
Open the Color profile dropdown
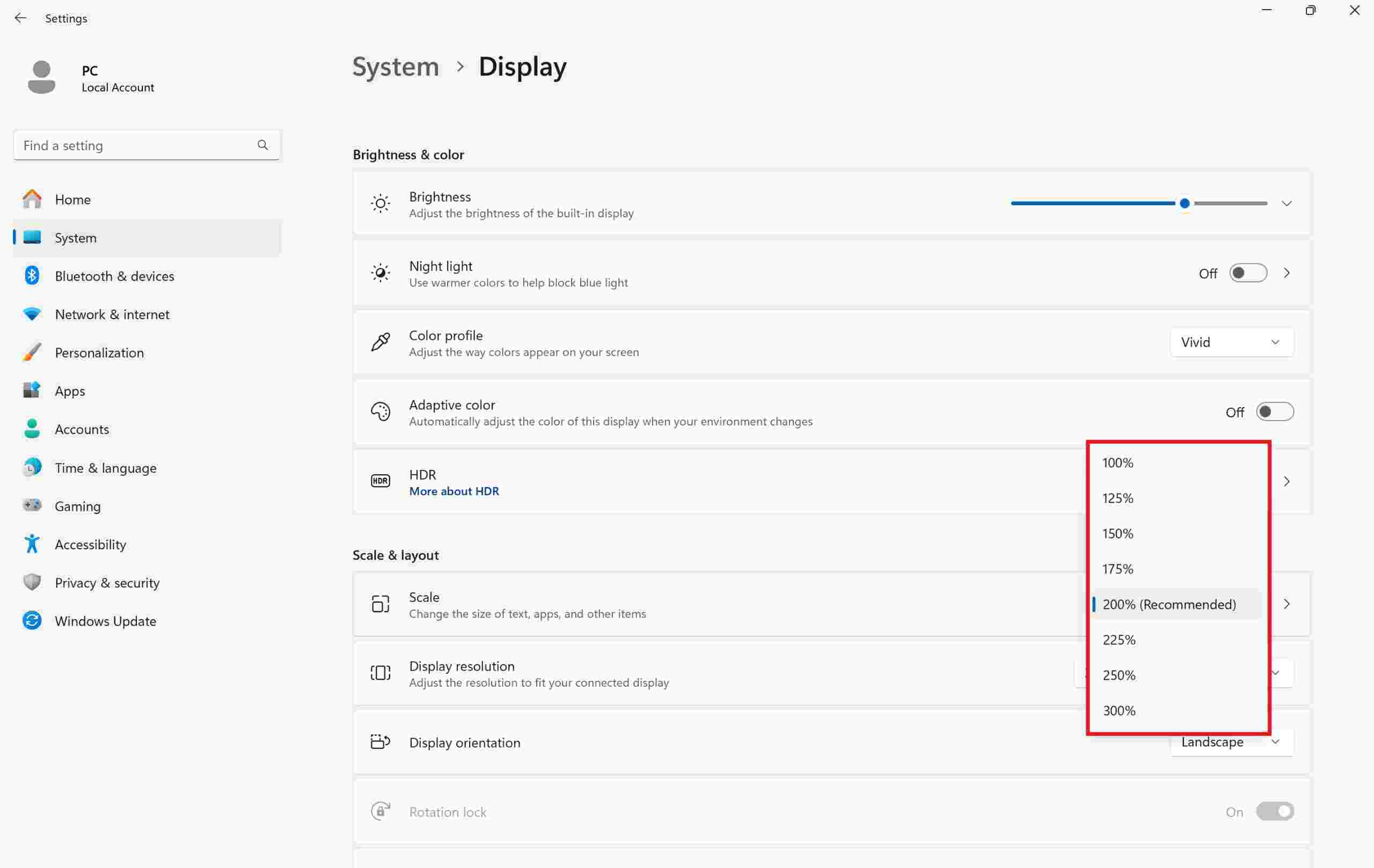[1231, 342]
